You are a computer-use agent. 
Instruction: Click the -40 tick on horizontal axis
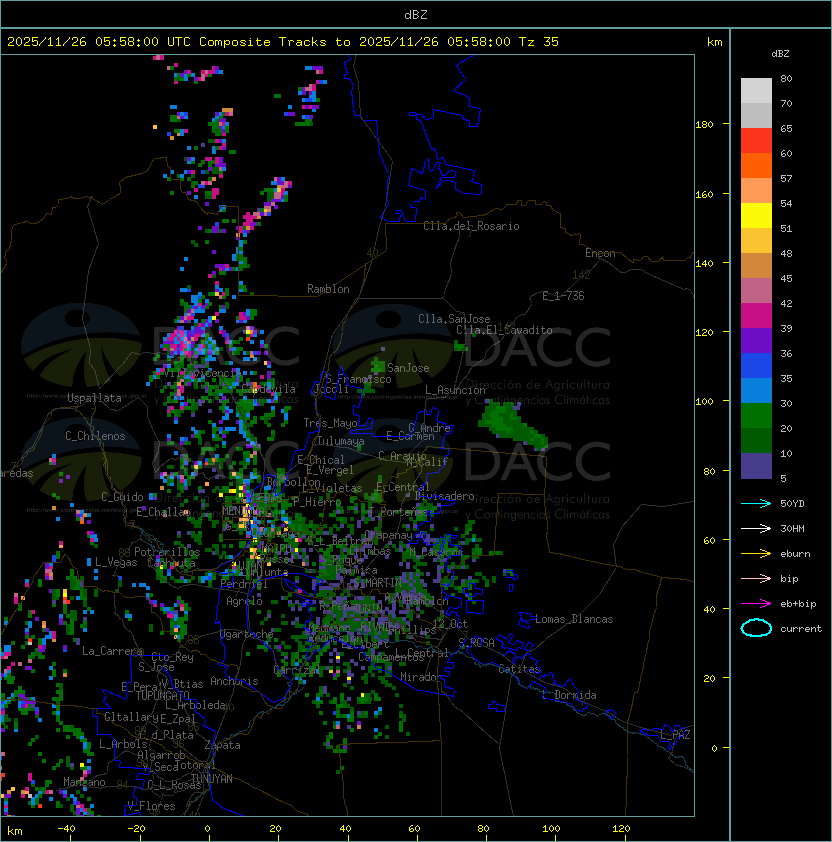tap(66, 829)
